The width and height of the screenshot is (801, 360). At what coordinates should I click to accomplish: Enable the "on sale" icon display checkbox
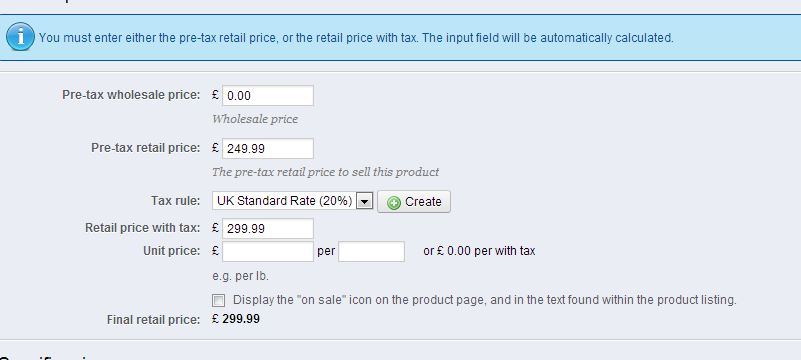pos(219,300)
